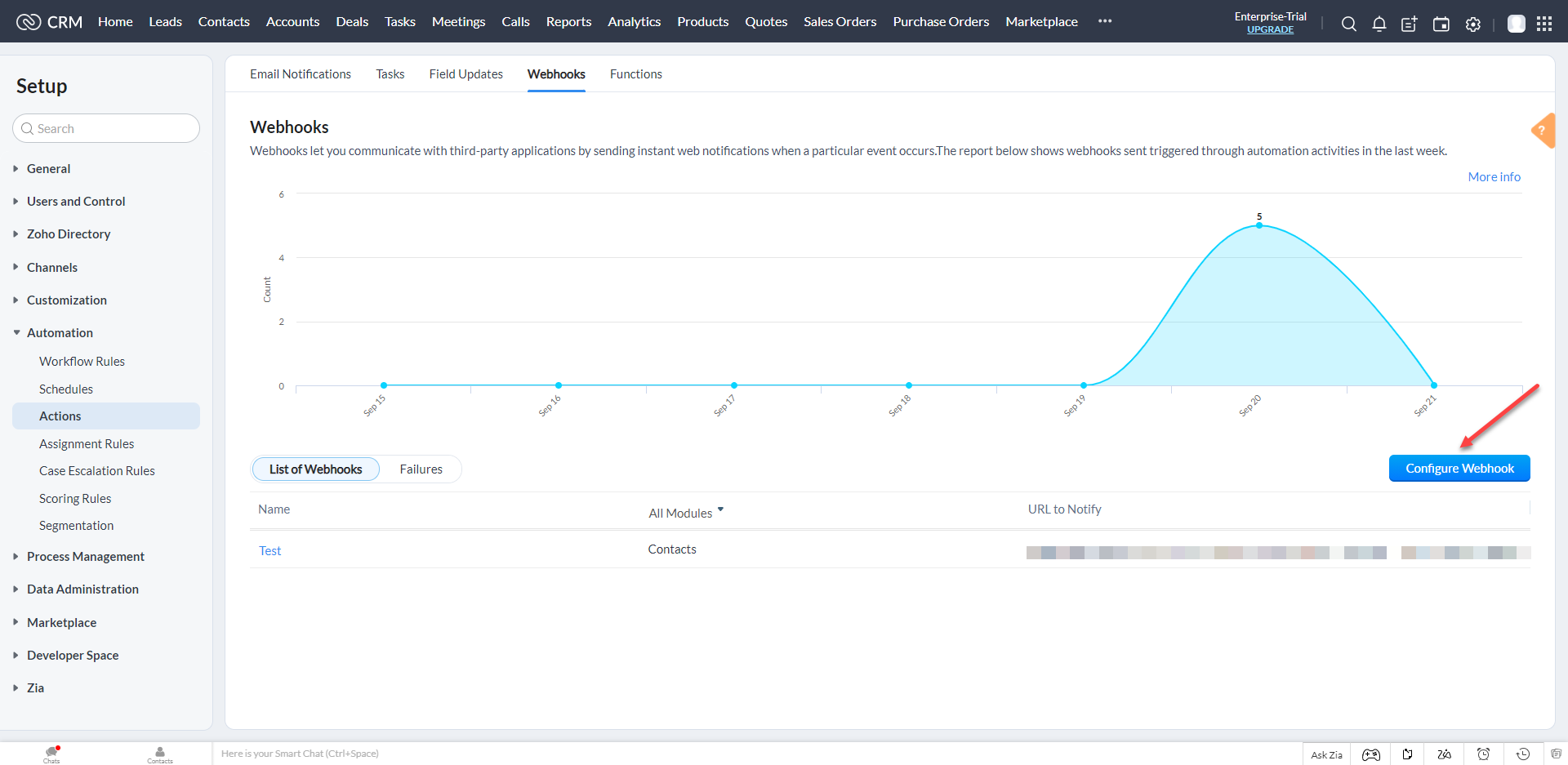Open the setup gear icon

[1472, 24]
